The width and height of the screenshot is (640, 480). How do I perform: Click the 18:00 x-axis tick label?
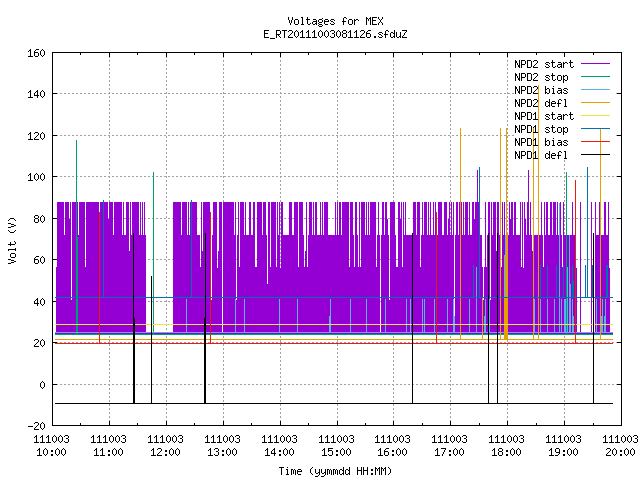pyautogui.click(x=507, y=446)
